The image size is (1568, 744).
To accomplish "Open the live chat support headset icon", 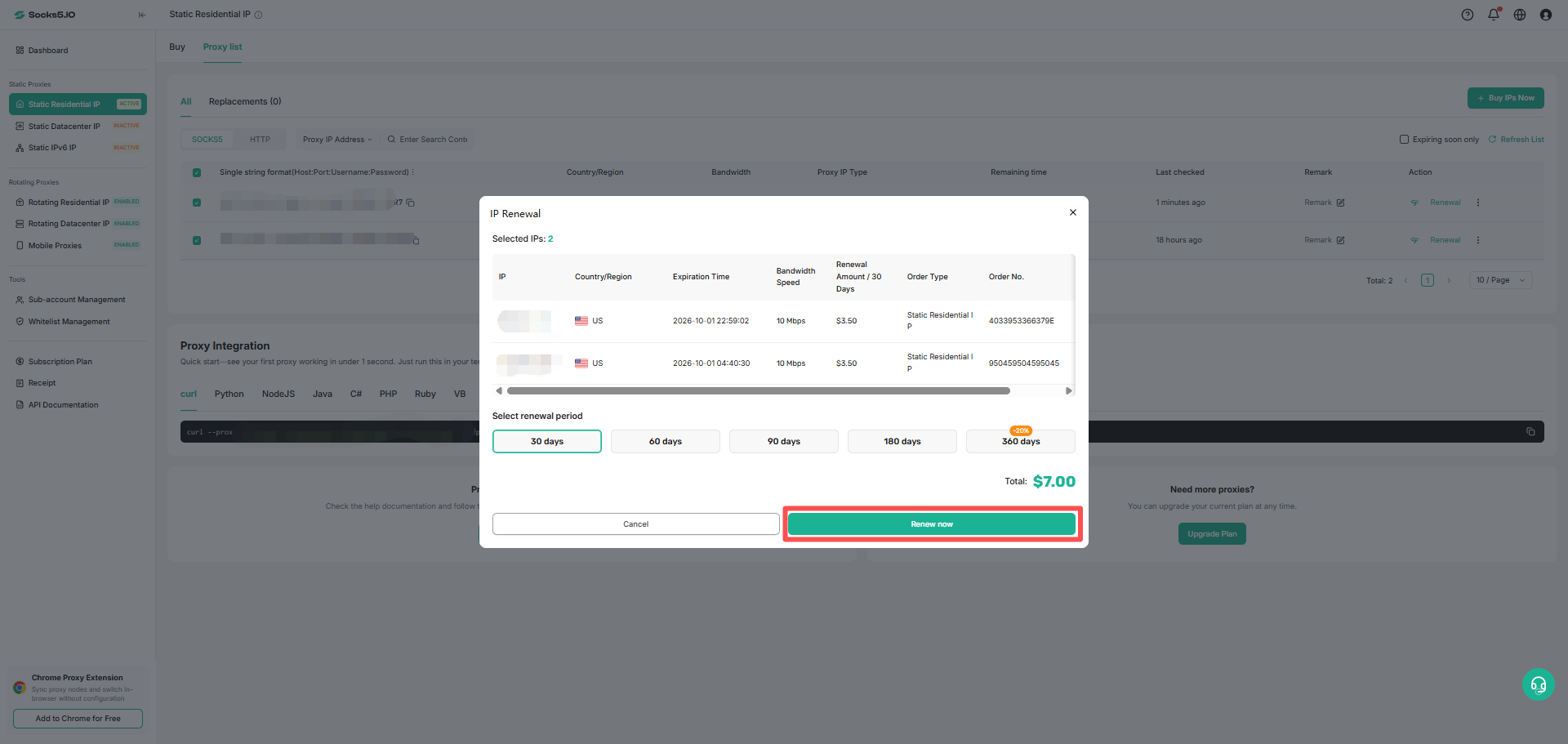I will (x=1539, y=684).
